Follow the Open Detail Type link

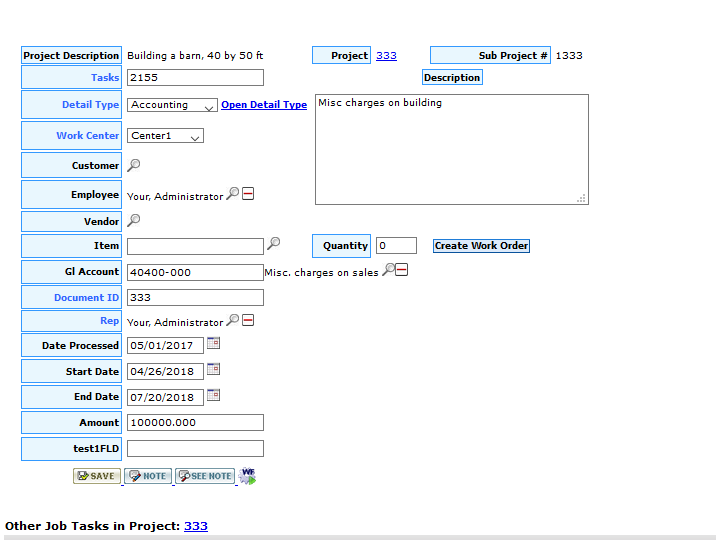pyautogui.click(x=264, y=105)
